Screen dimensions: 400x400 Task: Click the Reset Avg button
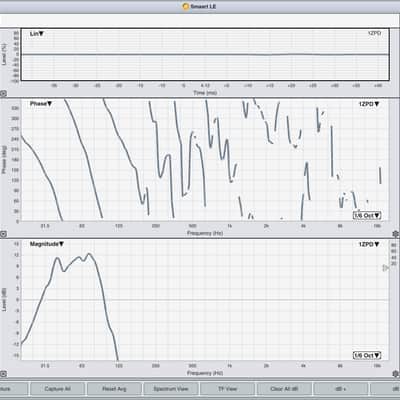click(114, 389)
